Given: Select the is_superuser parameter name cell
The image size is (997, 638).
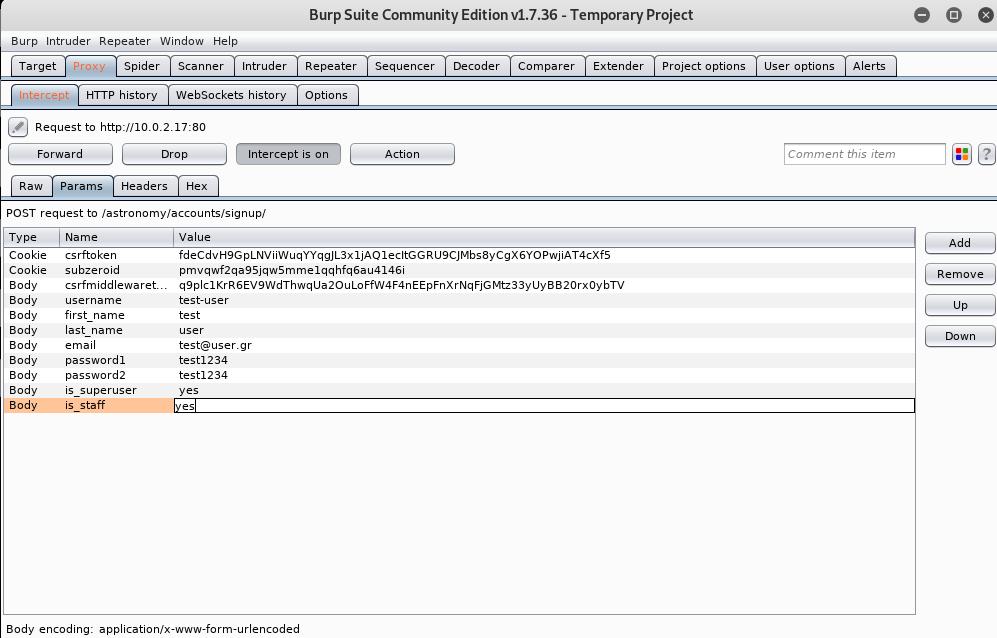Looking at the screenshot, I should tap(116, 390).
